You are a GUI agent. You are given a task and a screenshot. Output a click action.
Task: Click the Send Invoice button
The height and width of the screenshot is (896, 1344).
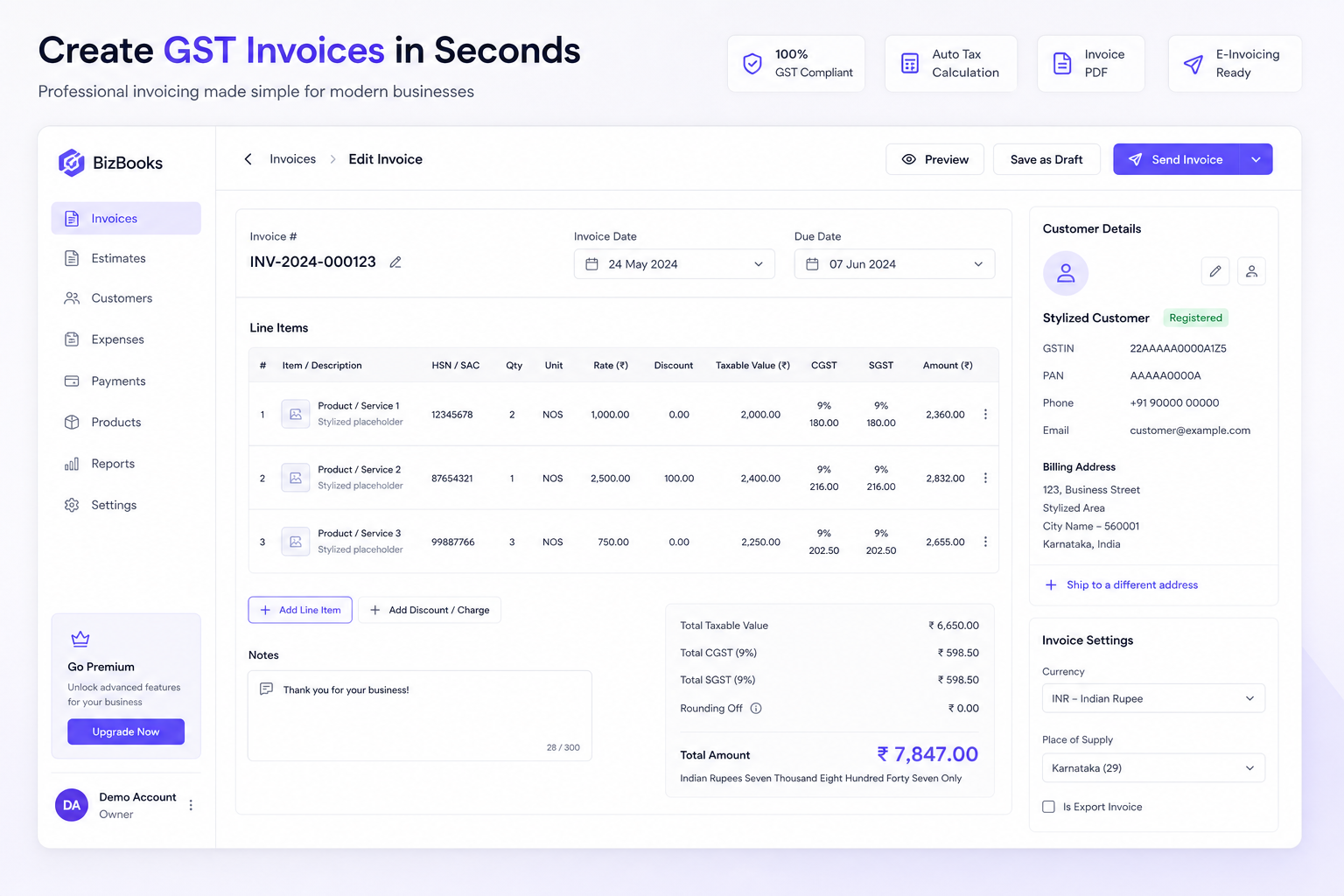tap(1176, 159)
